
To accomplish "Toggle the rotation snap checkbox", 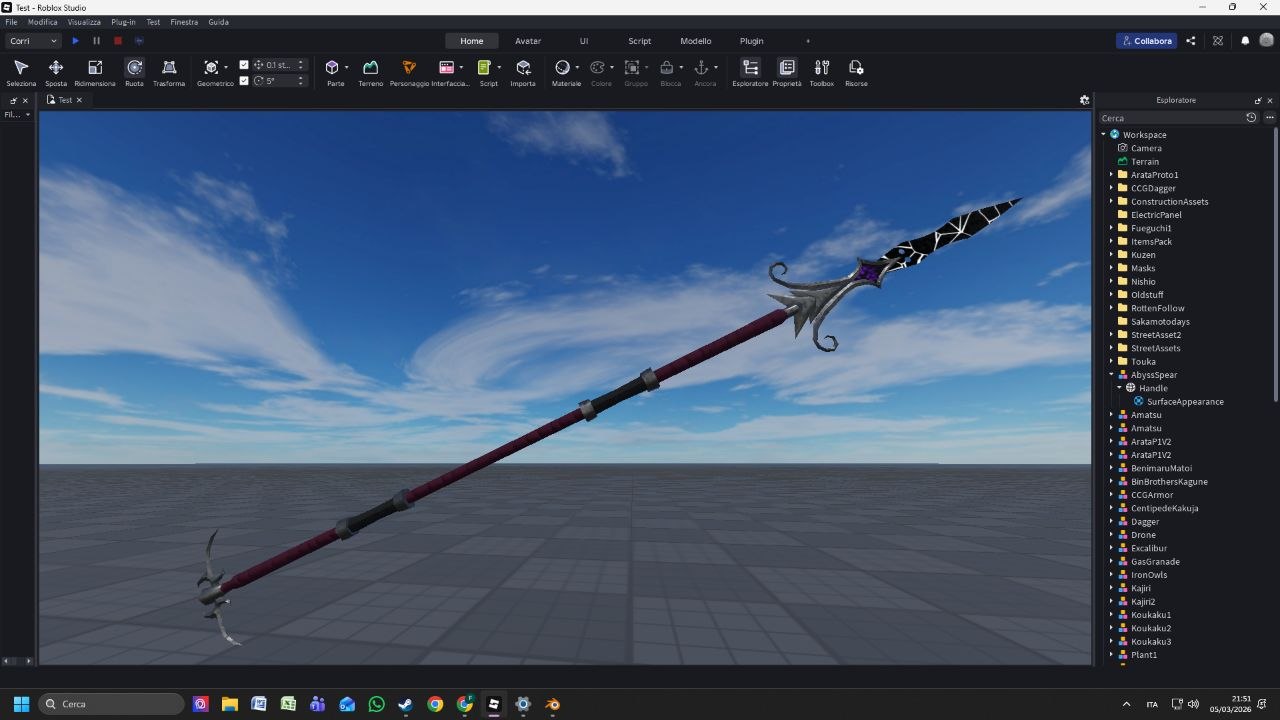I will (244, 81).
